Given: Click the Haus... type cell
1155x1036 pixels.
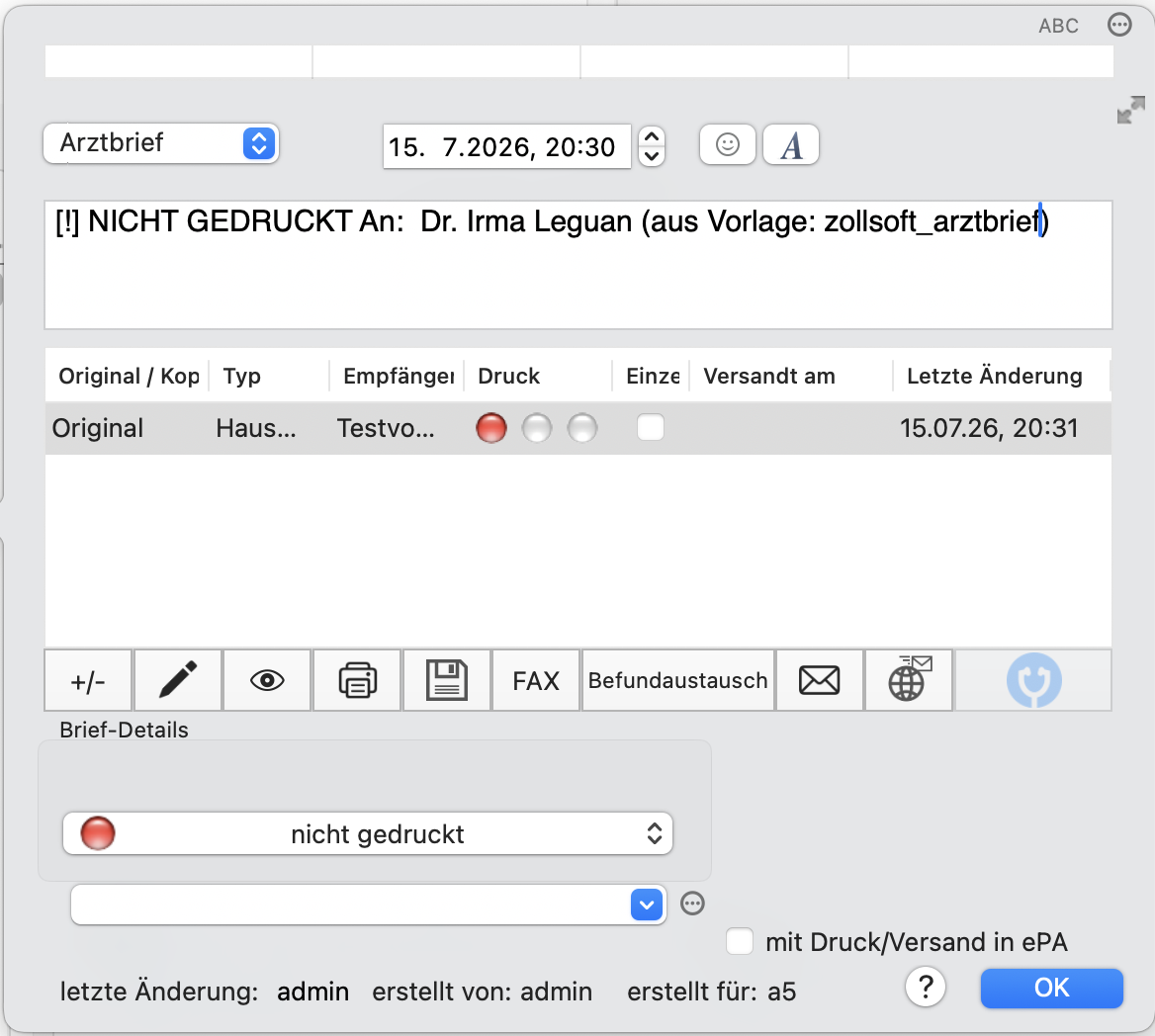Looking at the screenshot, I should (256, 428).
